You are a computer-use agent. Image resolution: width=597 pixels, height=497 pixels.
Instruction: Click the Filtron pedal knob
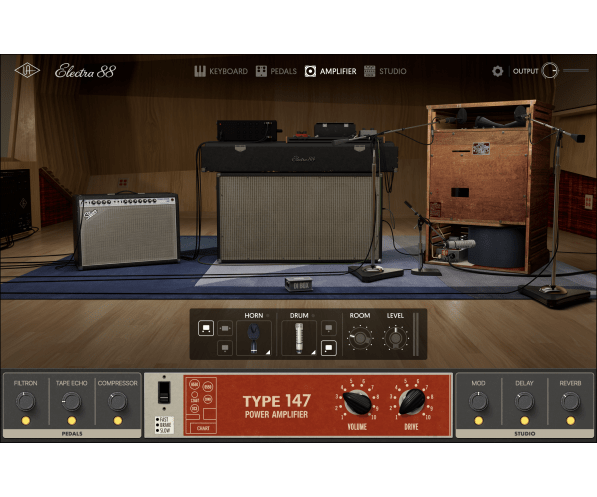pyautogui.click(x=26, y=401)
